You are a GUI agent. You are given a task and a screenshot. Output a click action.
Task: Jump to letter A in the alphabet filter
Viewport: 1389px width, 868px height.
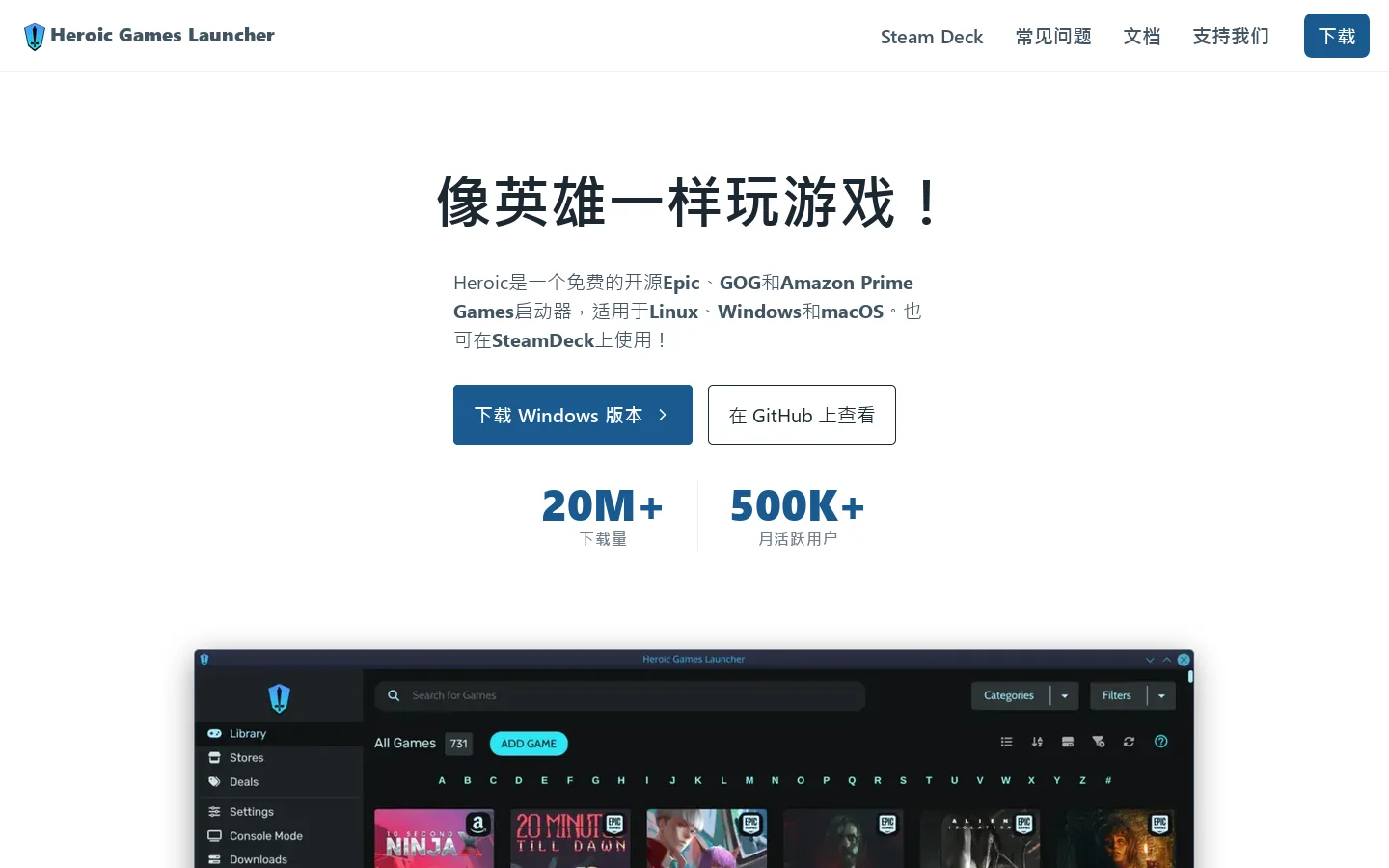click(442, 781)
